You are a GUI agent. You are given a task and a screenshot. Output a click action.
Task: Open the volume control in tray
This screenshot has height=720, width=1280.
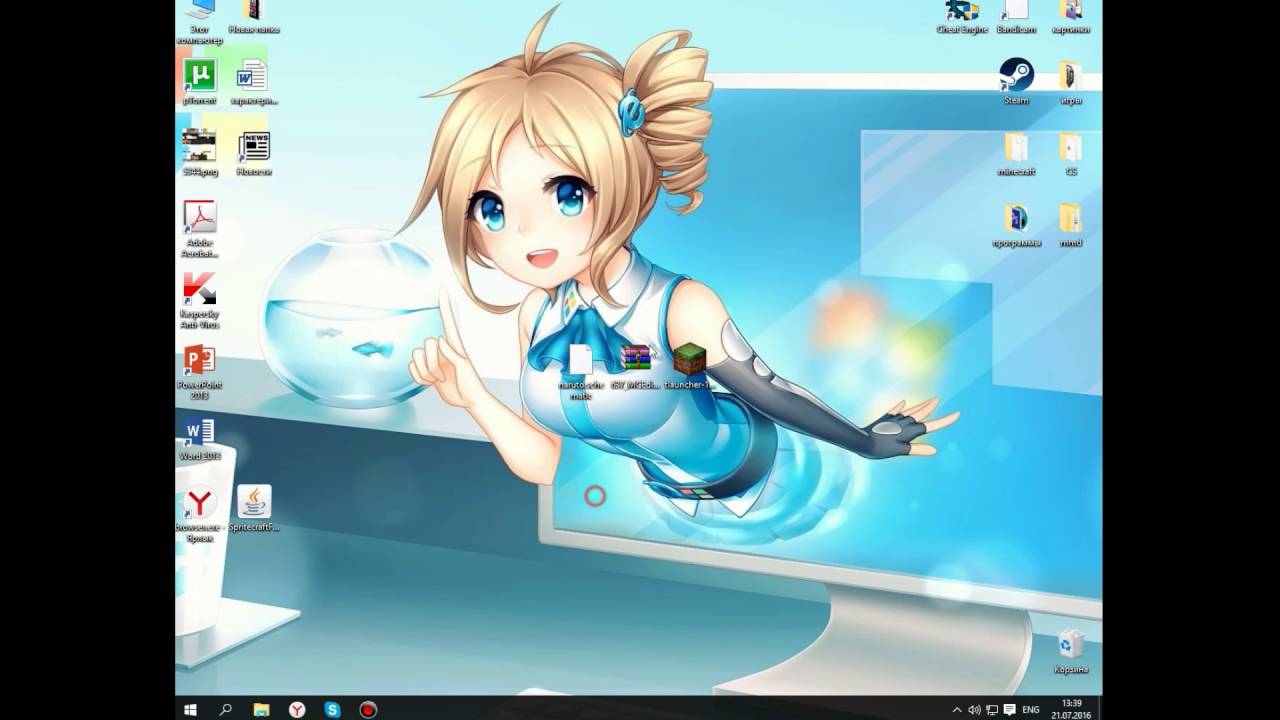click(x=974, y=710)
